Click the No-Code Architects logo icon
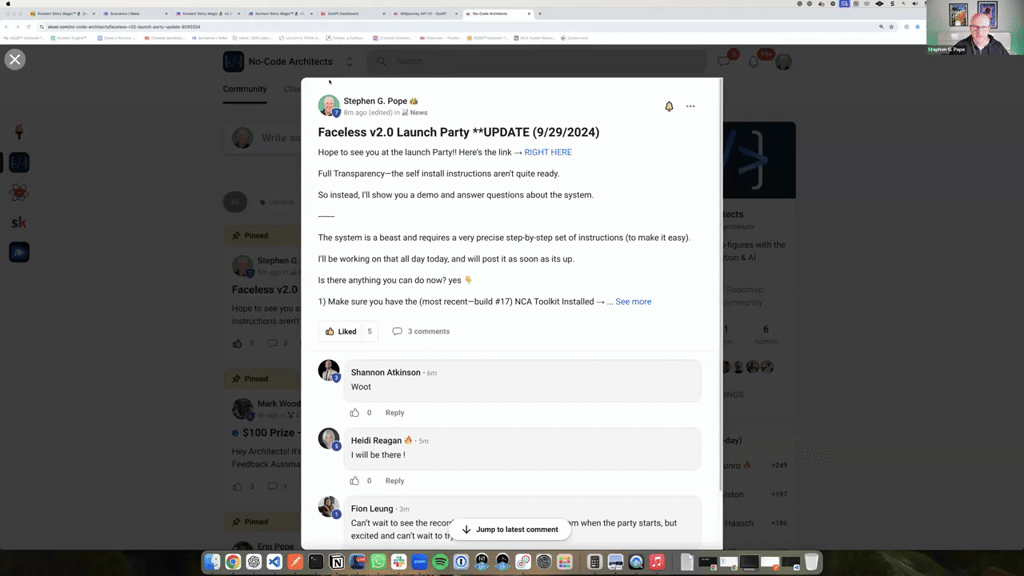The height and width of the screenshot is (576, 1024). [x=233, y=61]
